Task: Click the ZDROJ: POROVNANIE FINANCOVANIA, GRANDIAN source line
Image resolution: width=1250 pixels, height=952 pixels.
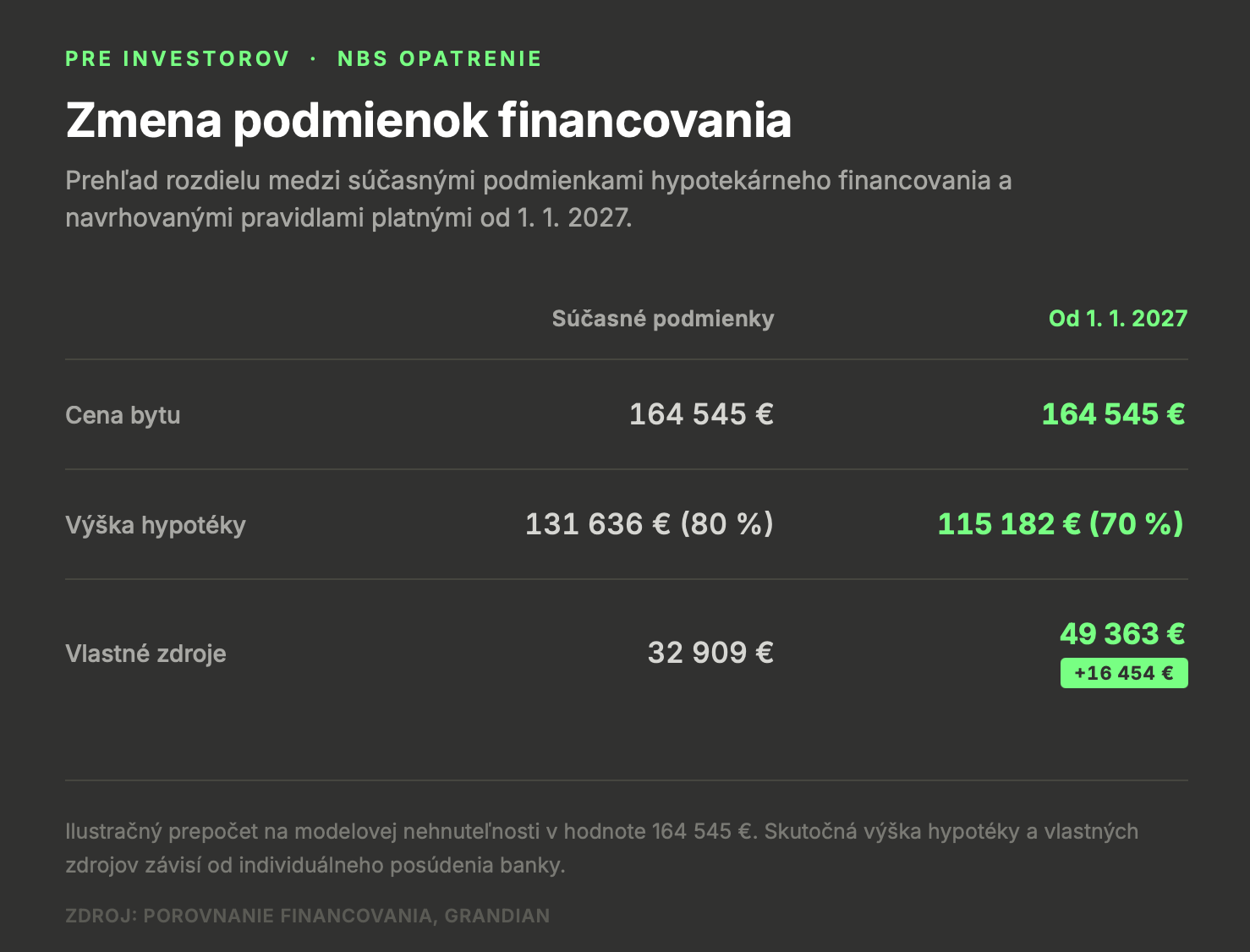Action: tap(308, 916)
